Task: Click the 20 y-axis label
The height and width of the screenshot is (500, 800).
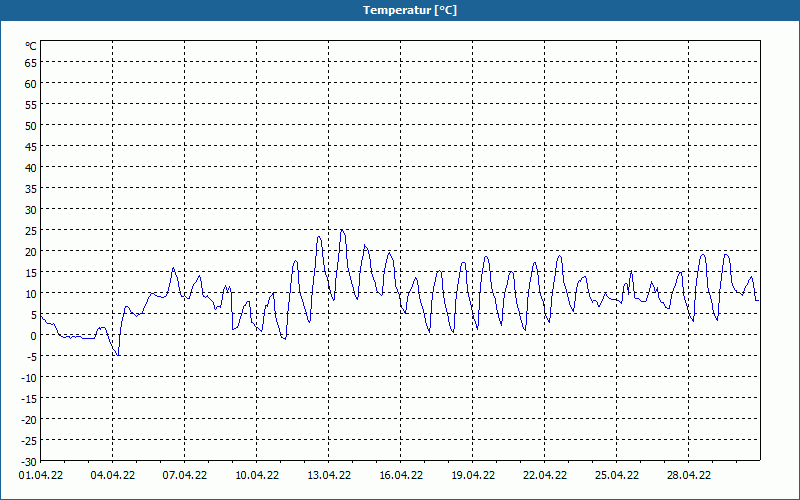Action: point(31,252)
